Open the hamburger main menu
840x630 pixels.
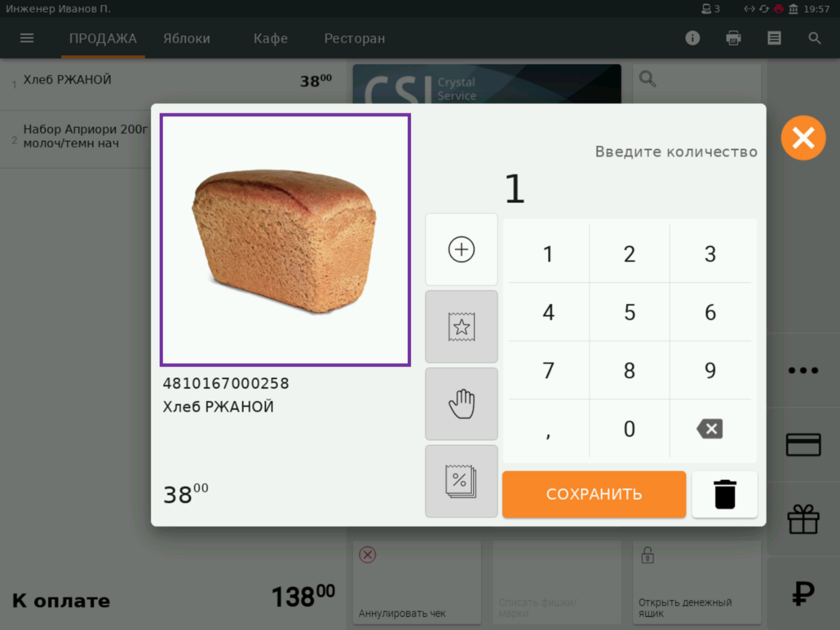coord(27,38)
